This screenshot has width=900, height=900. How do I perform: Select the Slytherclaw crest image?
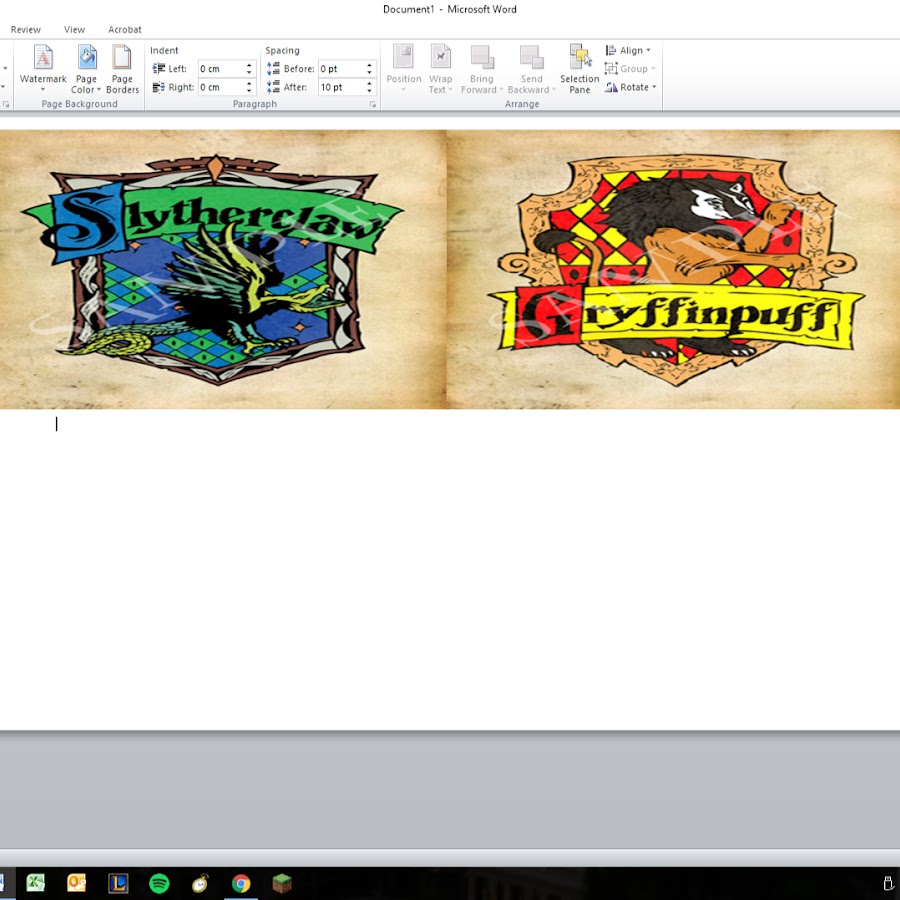(x=223, y=269)
